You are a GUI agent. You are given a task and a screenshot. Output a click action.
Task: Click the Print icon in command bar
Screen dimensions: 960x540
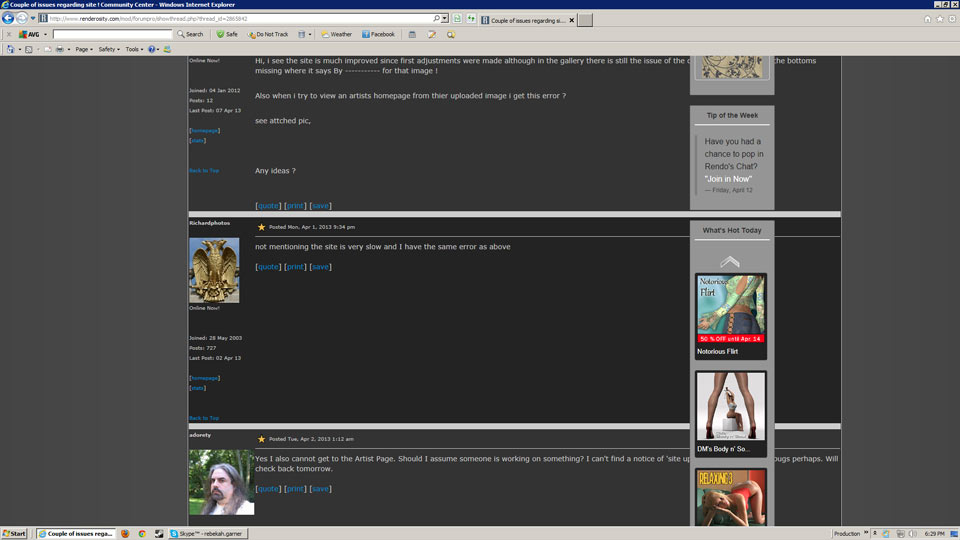tap(59, 49)
